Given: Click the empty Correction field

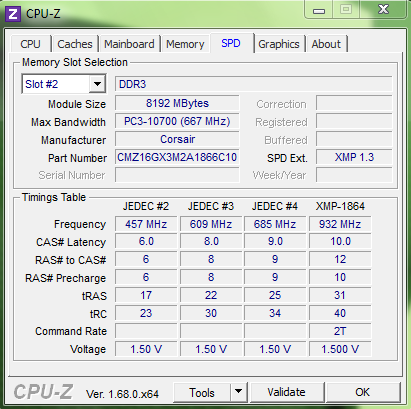Looking at the screenshot, I should 354,103.
